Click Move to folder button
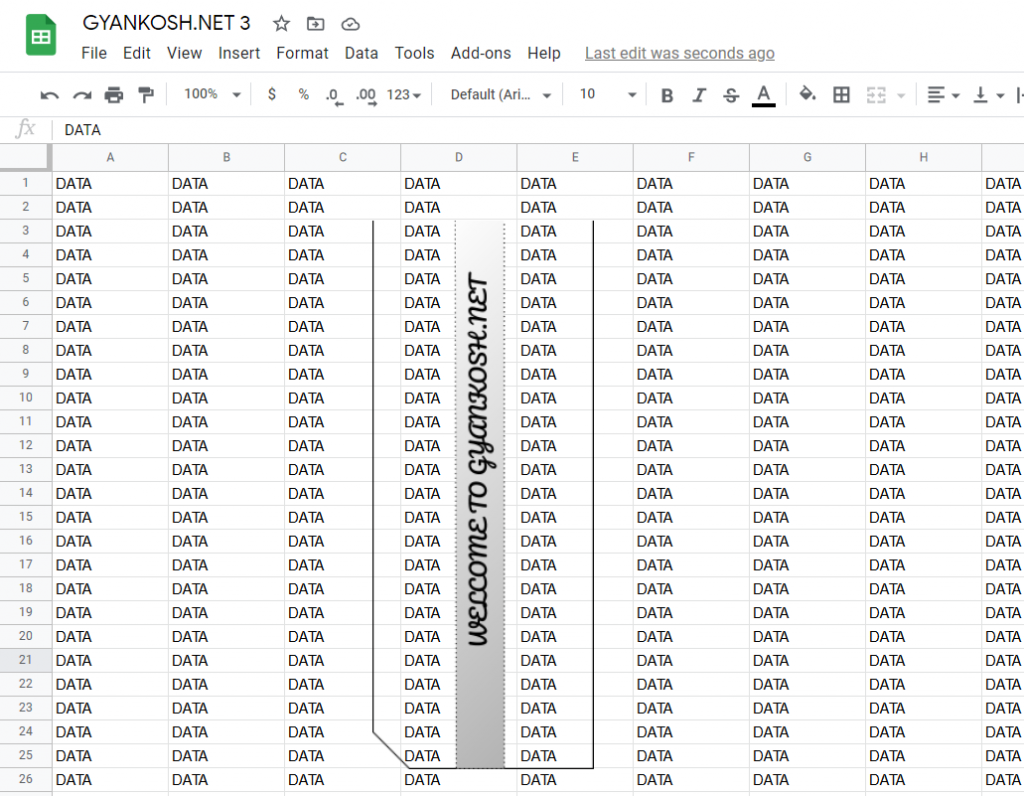This screenshot has height=796, width=1024. point(318,23)
